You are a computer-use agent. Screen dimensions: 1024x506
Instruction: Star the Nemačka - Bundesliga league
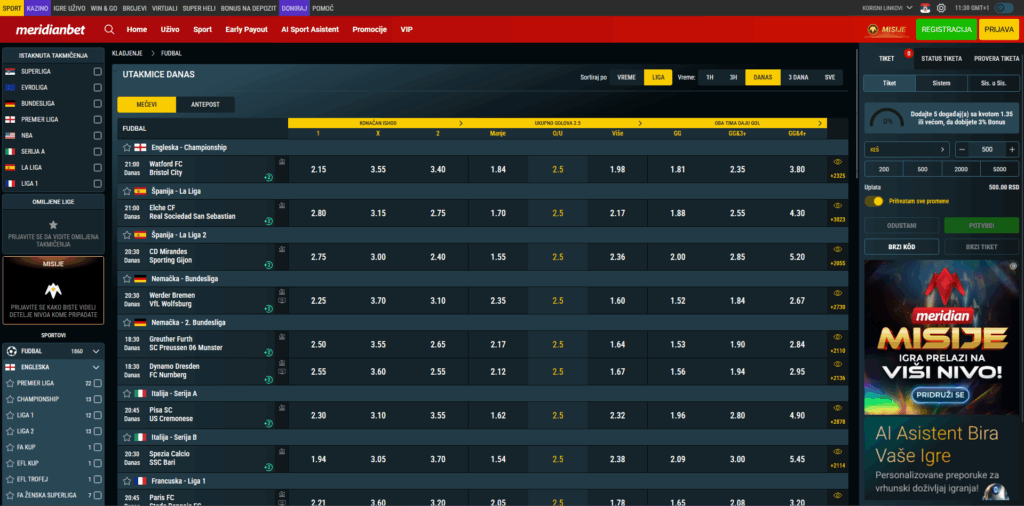click(127, 279)
